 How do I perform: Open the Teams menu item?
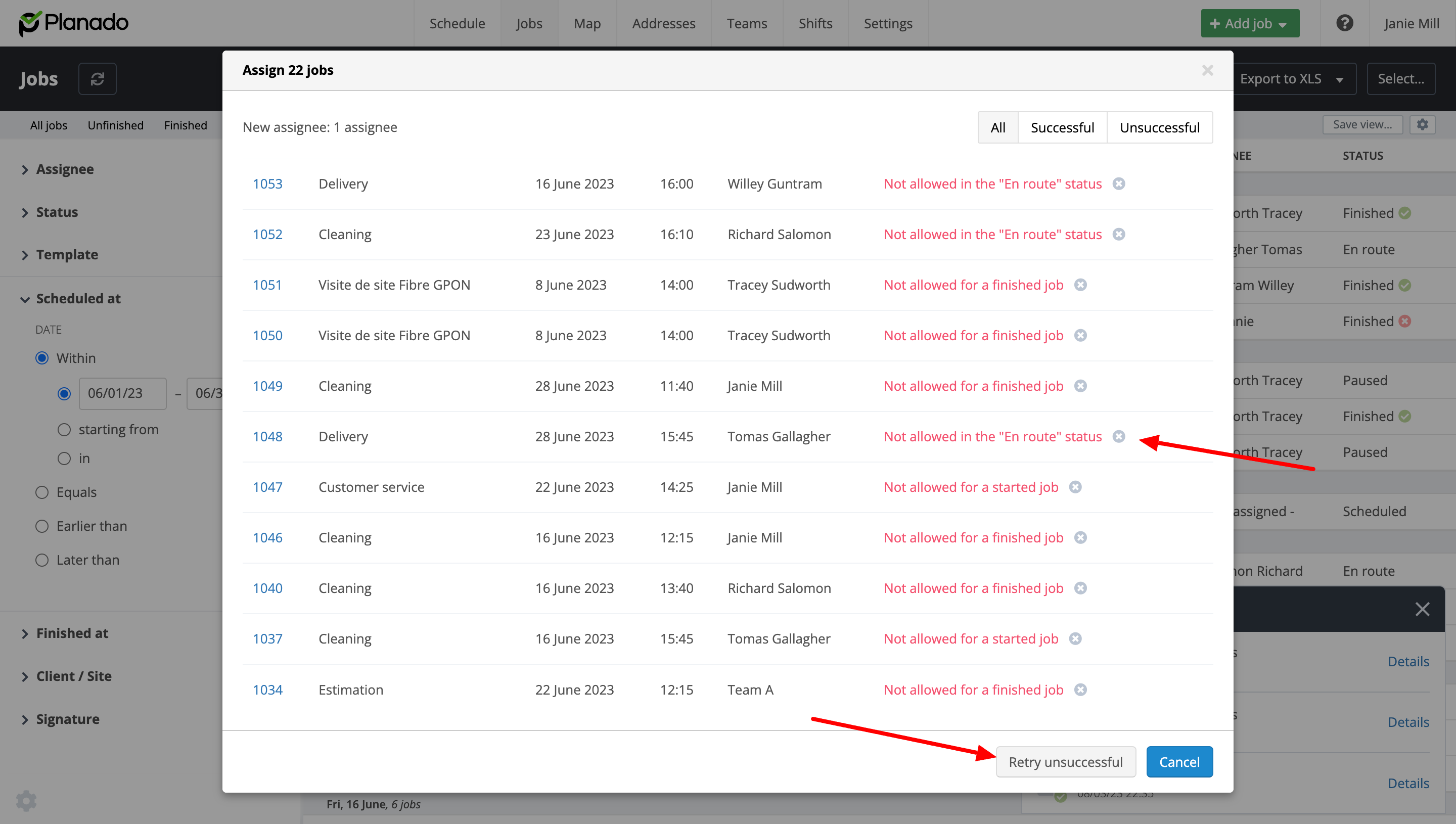click(746, 23)
